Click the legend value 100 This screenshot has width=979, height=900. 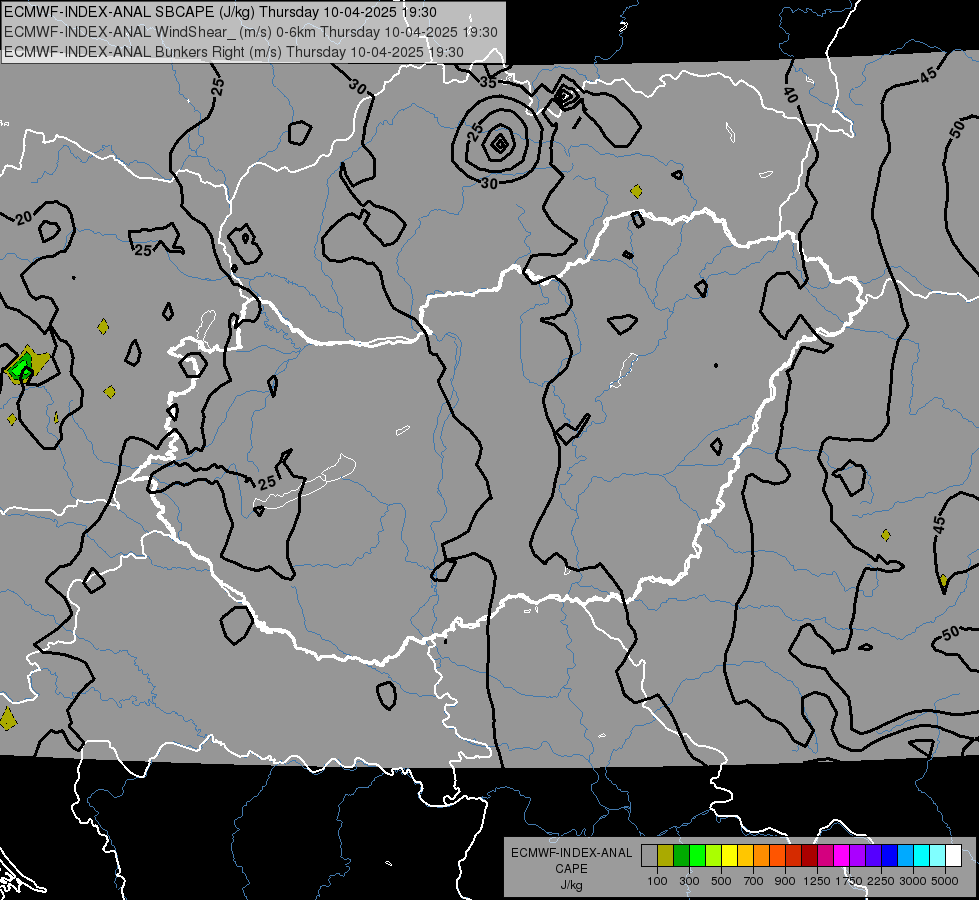657,881
